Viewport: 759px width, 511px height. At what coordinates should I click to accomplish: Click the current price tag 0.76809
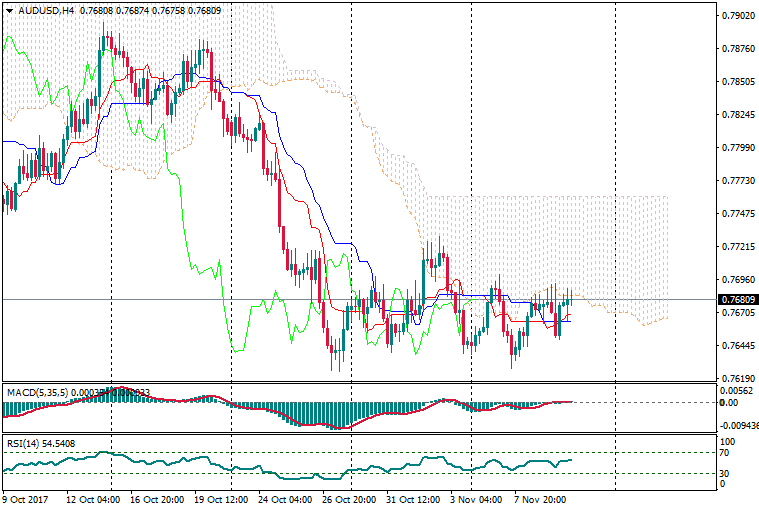[x=737, y=299]
